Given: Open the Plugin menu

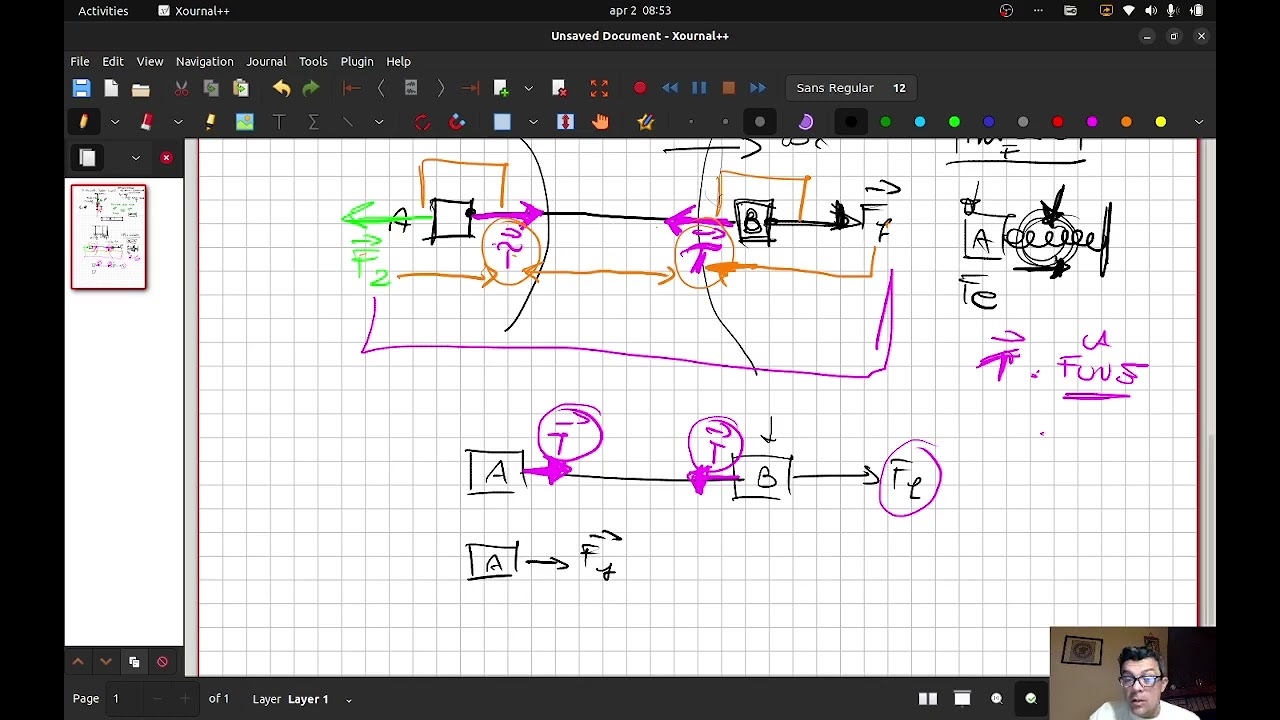Looking at the screenshot, I should pyautogui.click(x=357, y=61).
